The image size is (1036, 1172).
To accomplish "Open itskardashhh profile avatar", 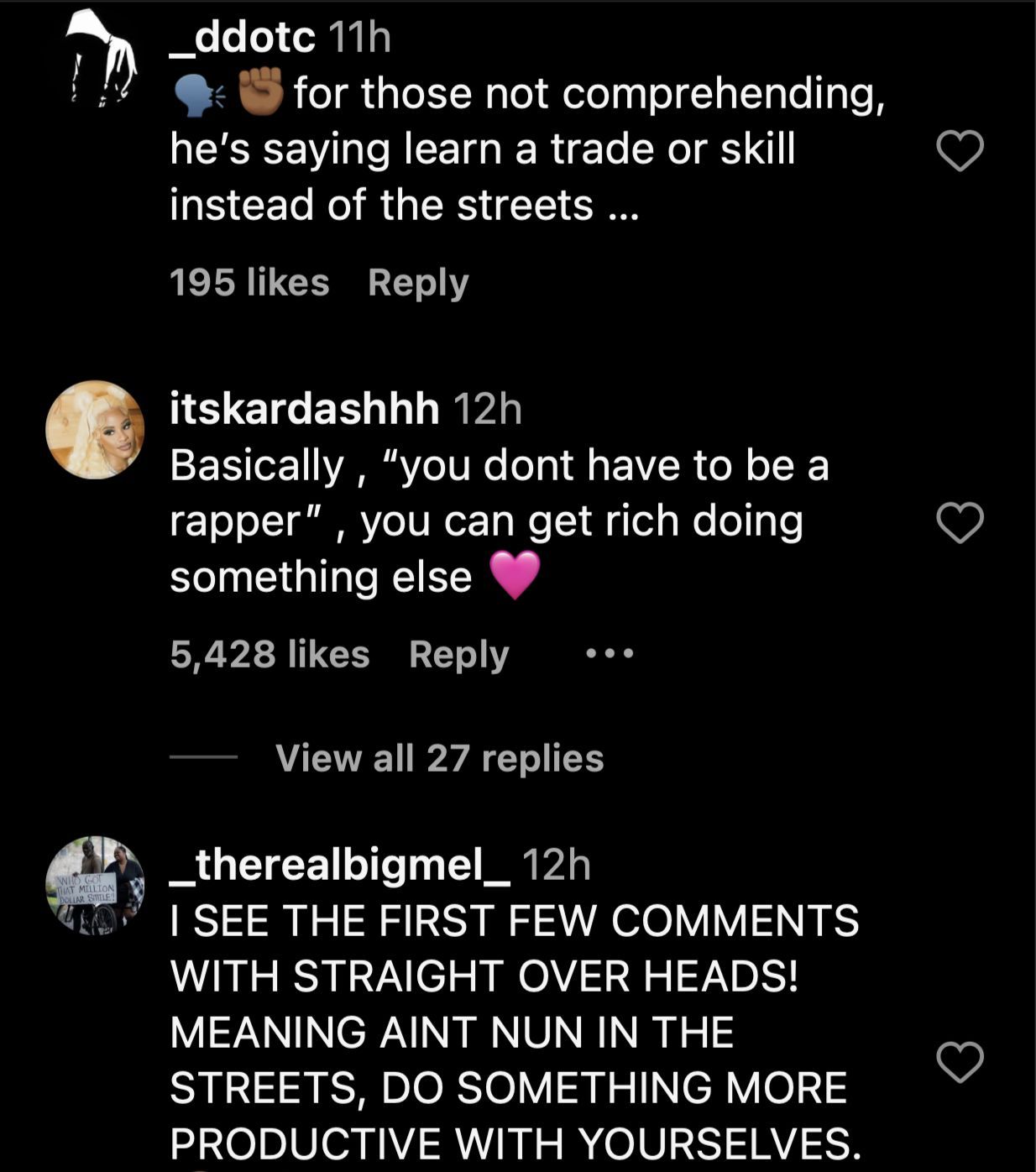I will [95, 430].
